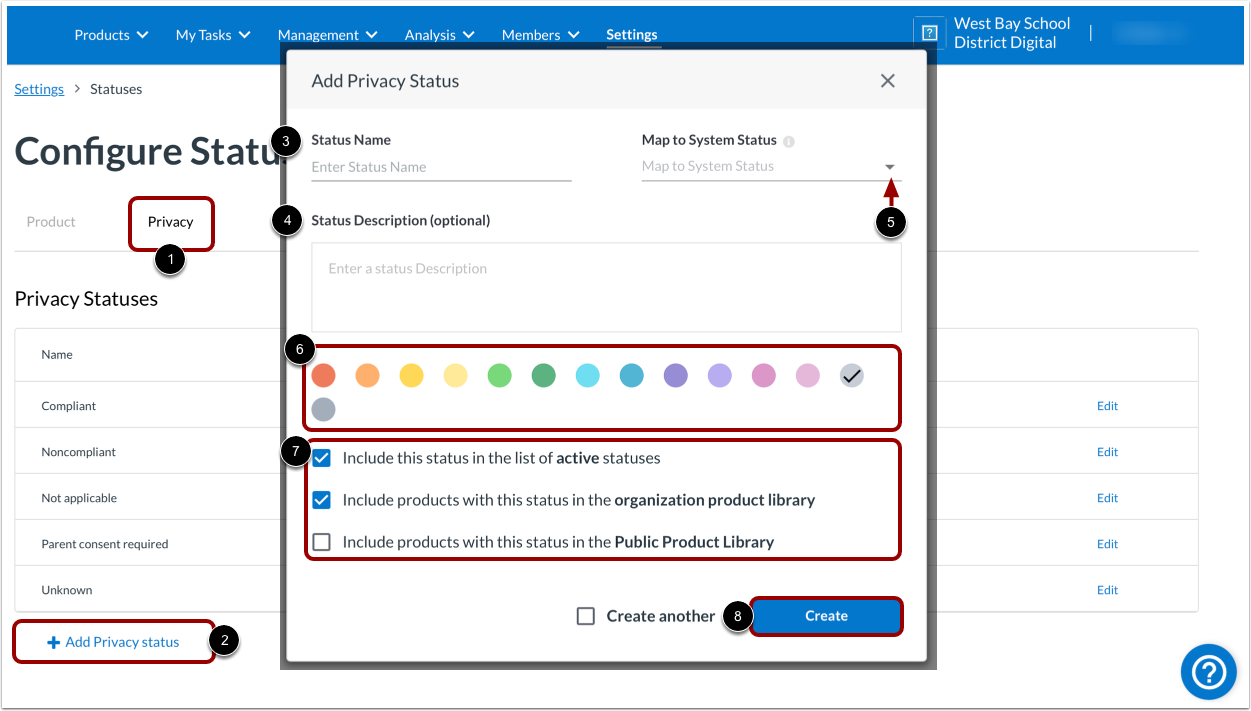Open the Map to System Status dropdown
Screen dimensions: 1251x711
[888, 166]
